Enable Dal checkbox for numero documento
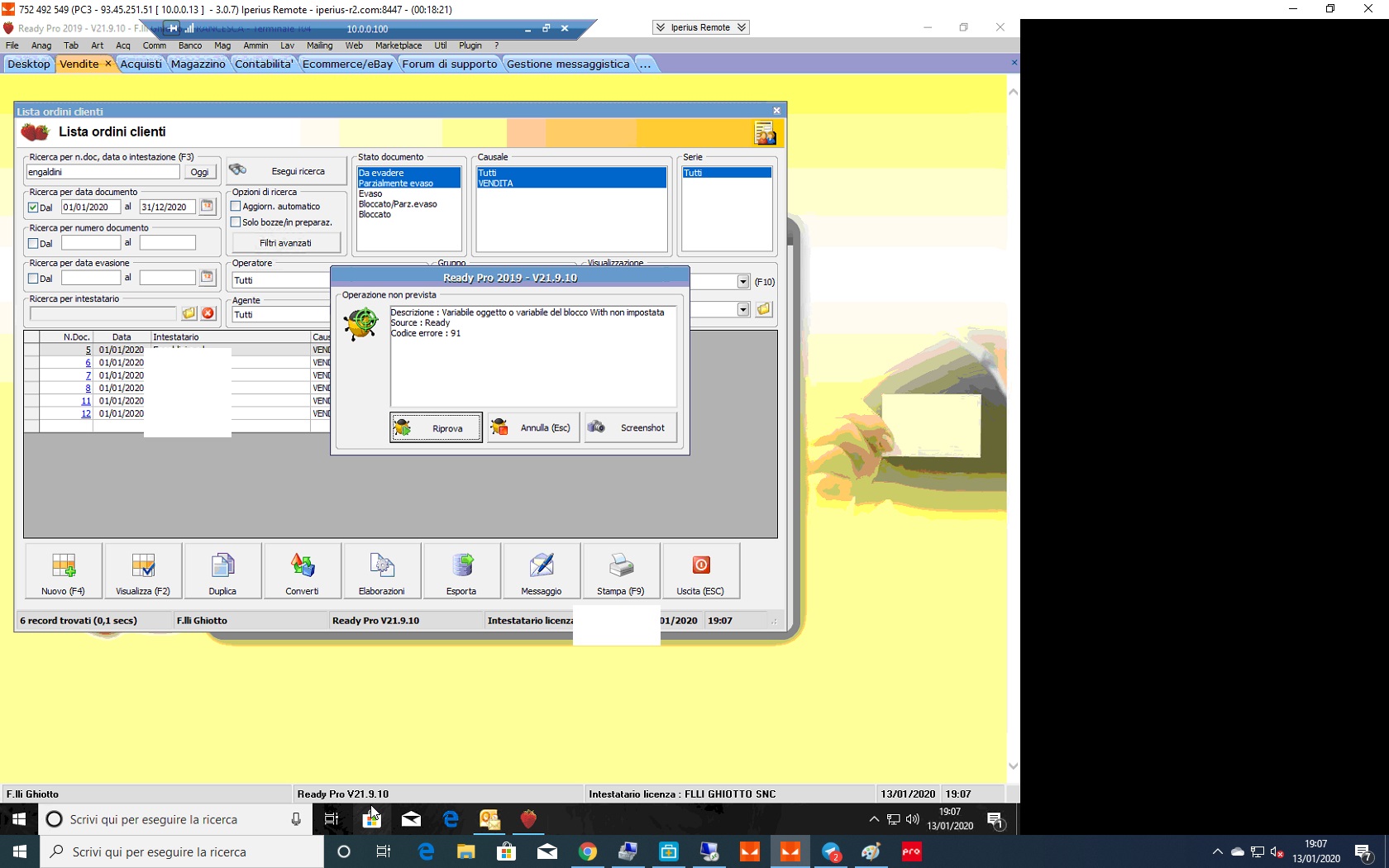 click(x=33, y=243)
